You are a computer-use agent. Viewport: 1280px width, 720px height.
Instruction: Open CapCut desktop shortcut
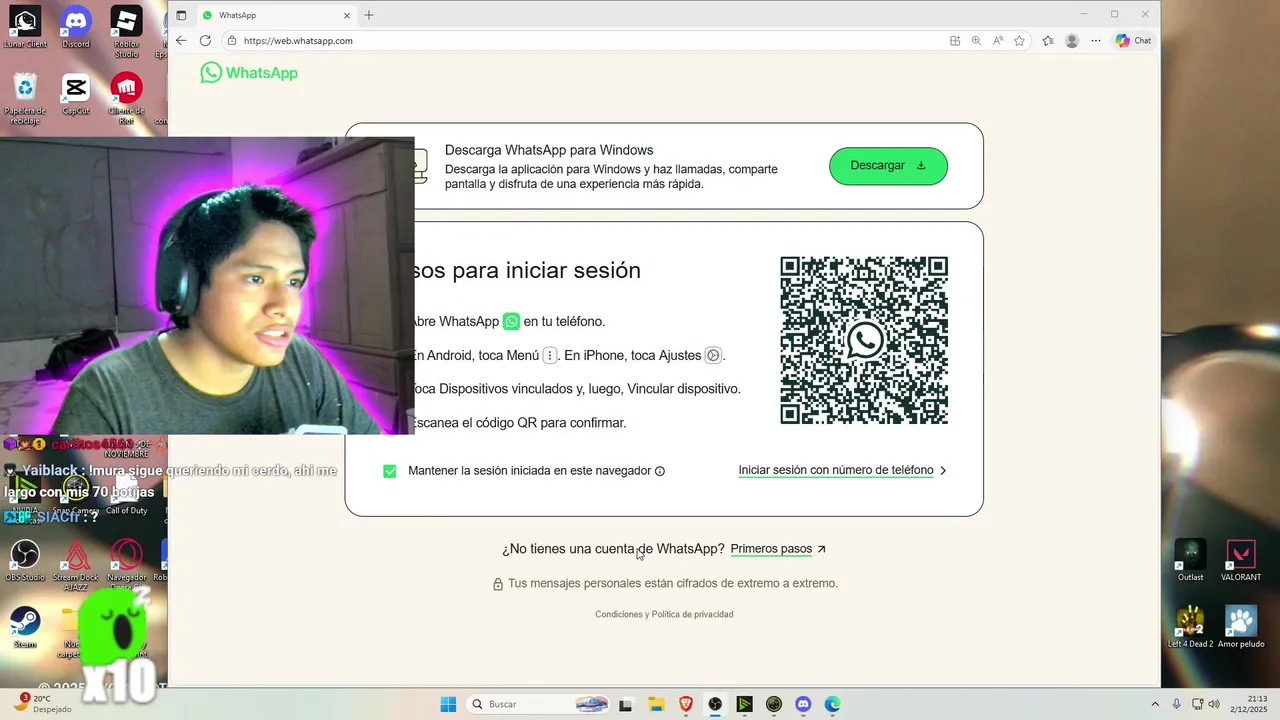point(76,94)
